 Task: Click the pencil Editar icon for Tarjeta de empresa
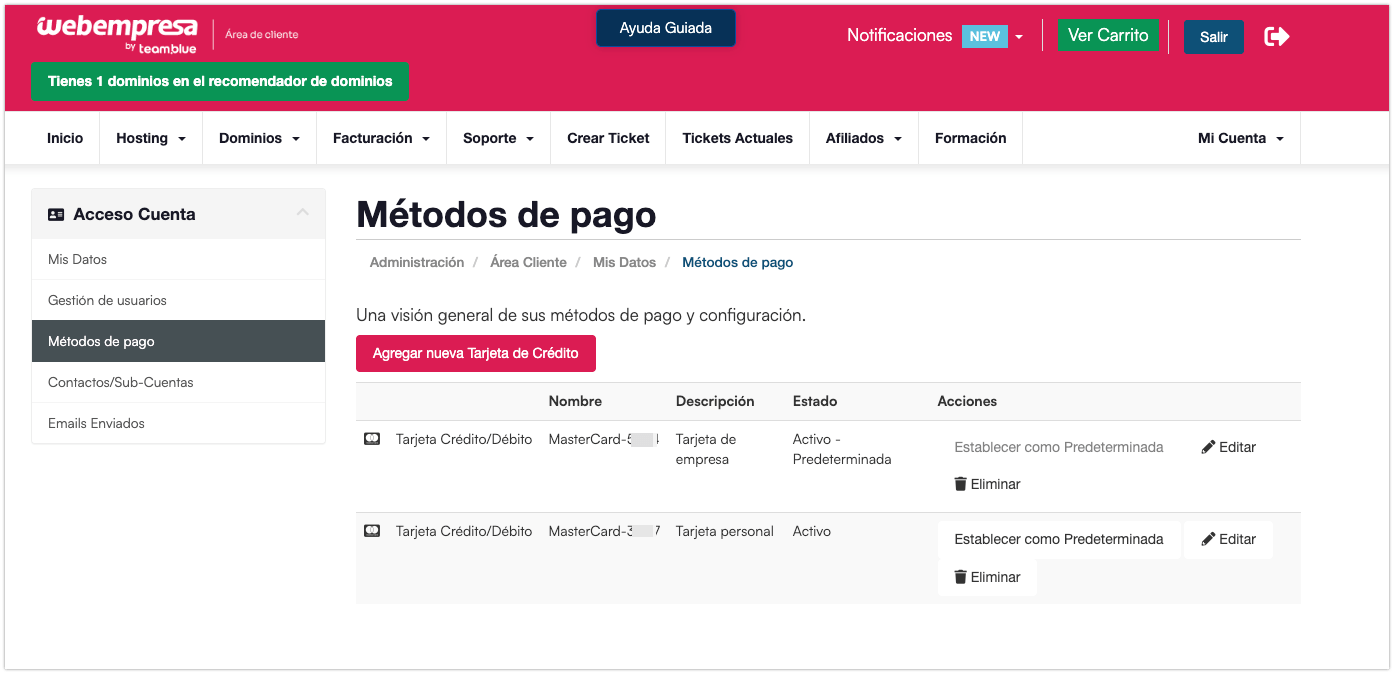[x=1208, y=447]
